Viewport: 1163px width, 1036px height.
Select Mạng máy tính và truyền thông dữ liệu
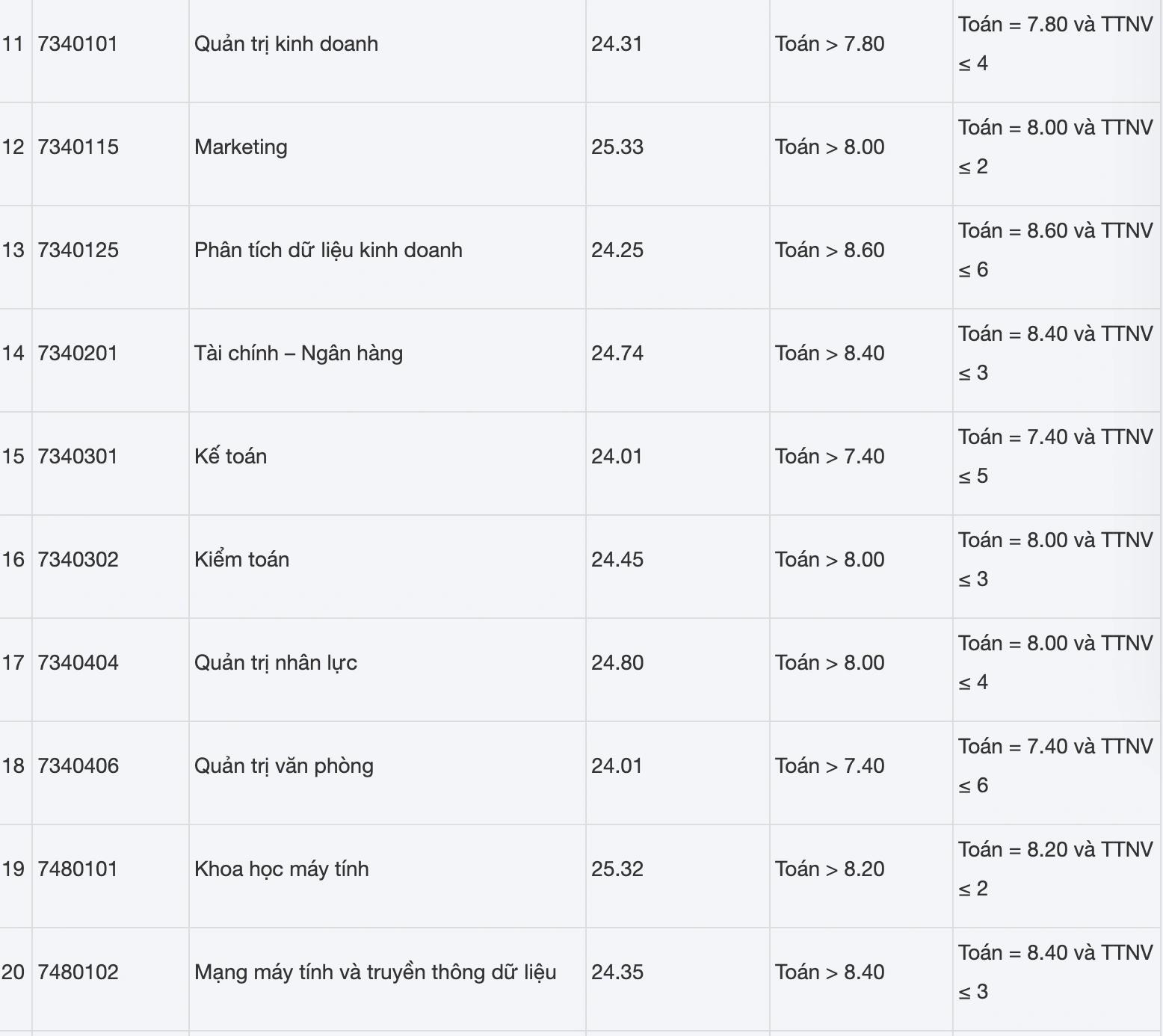[375, 972]
